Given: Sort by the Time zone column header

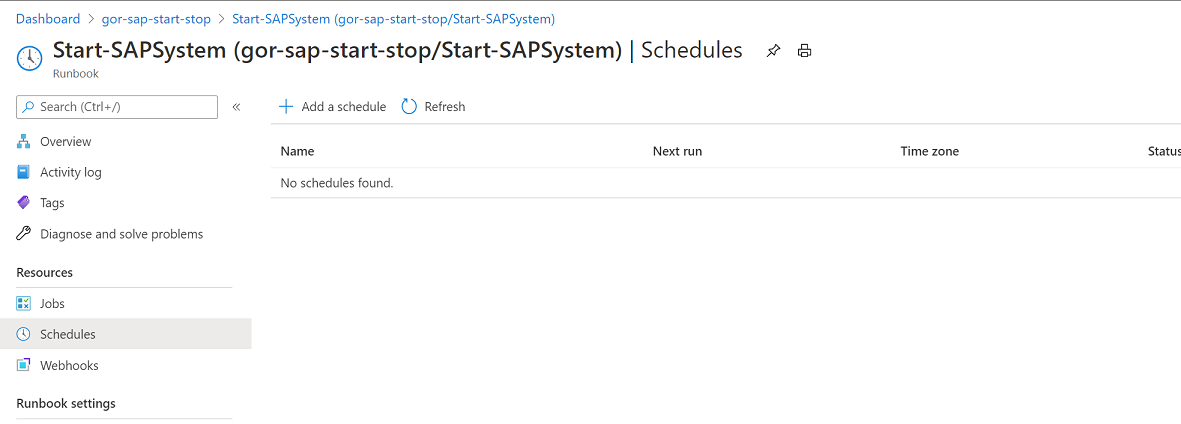Looking at the screenshot, I should click(x=929, y=151).
